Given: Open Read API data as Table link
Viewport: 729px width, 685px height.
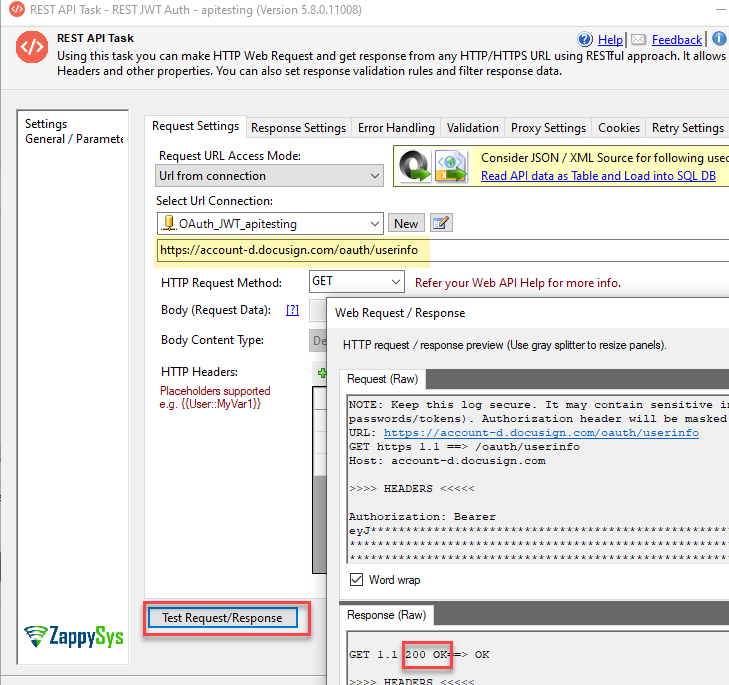Looking at the screenshot, I should (598, 176).
